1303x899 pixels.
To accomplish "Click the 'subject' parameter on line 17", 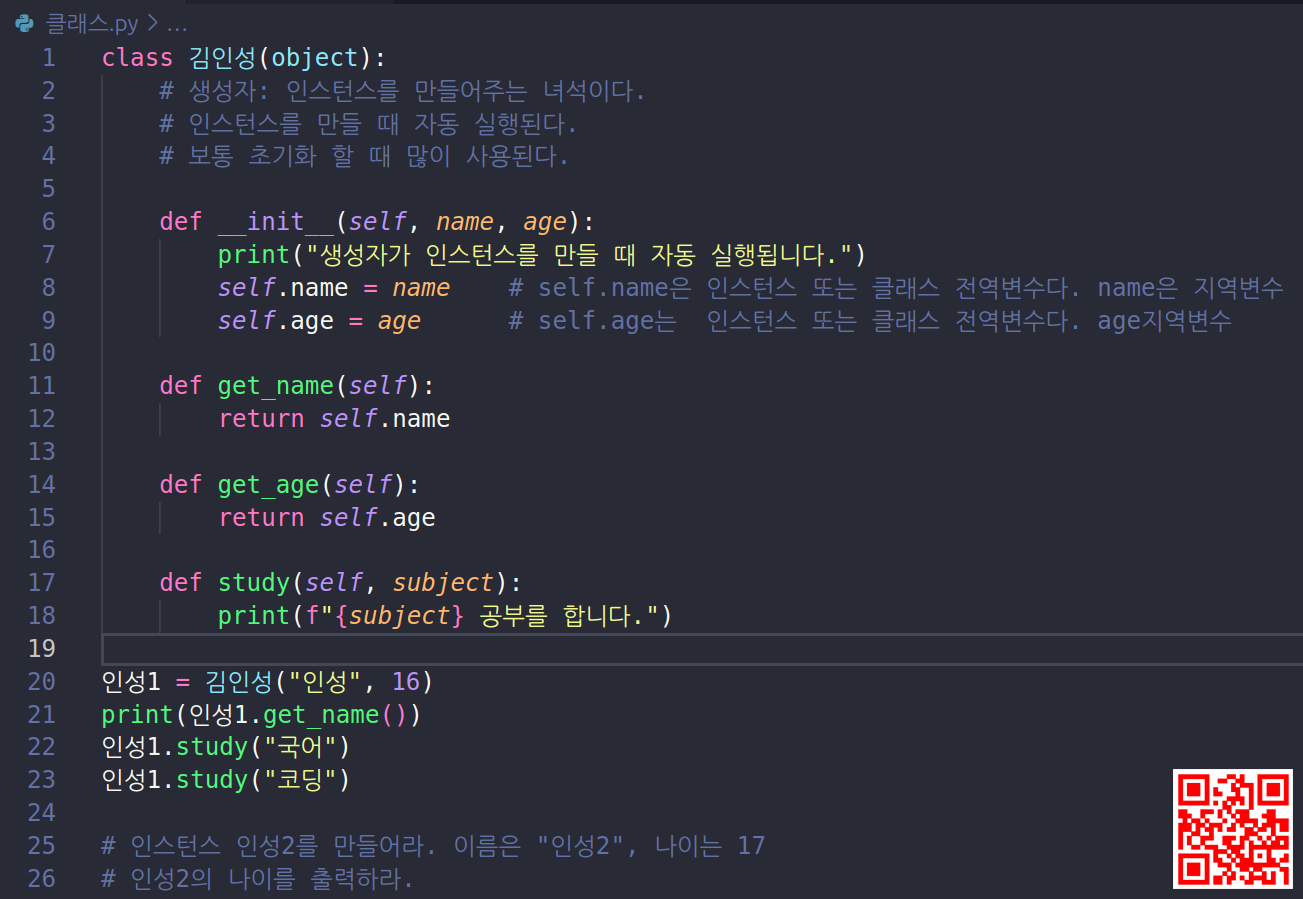I will [x=444, y=583].
